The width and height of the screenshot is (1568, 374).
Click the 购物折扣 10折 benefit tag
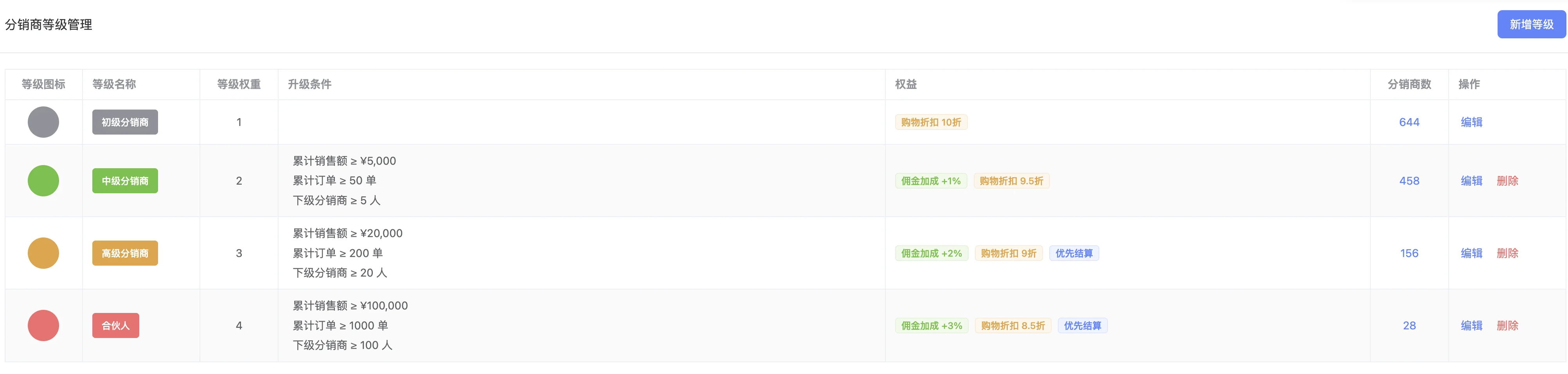(931, 122)
